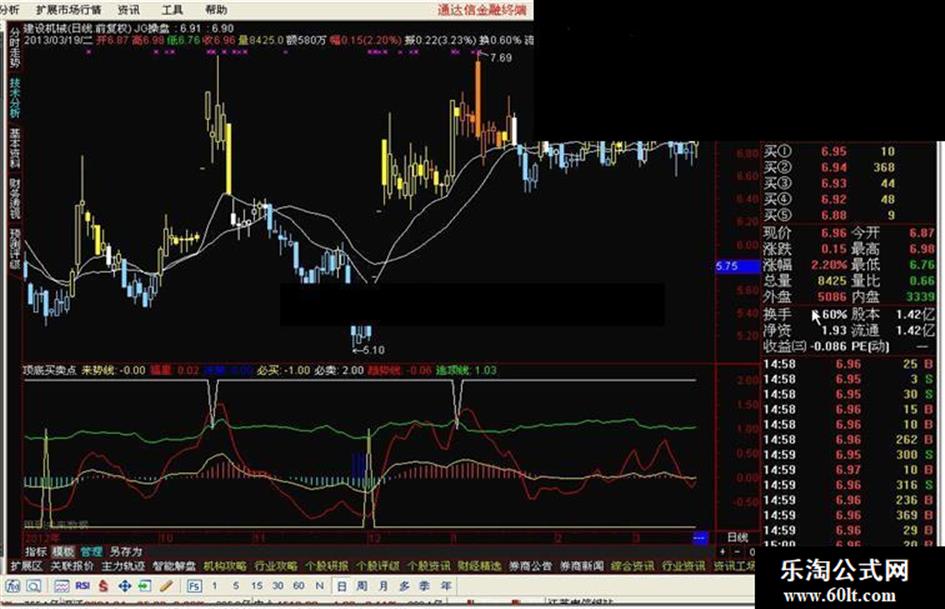The height and width of the screenshot is (609, 945).
Task: Switch to 15-minute period
Action: tap(257, 585)
